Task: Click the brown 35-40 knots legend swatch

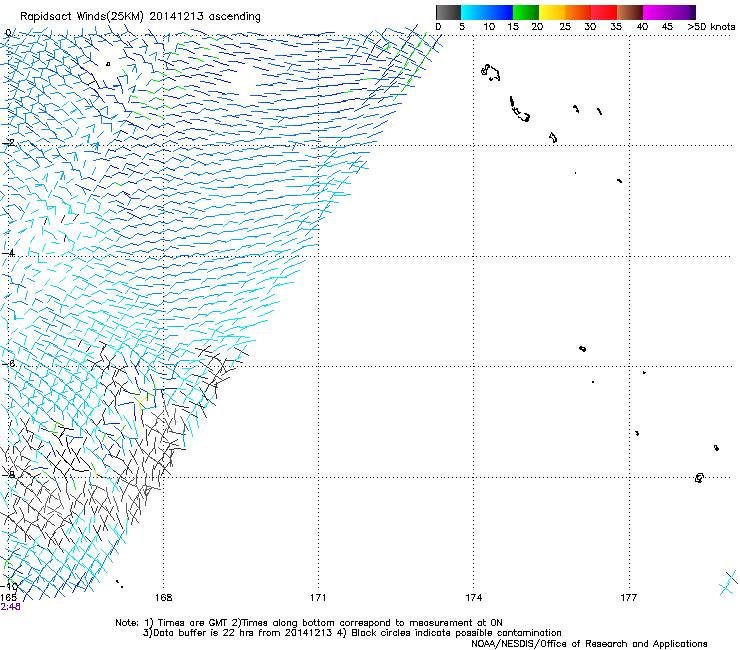Action: [x=630, y=12]
